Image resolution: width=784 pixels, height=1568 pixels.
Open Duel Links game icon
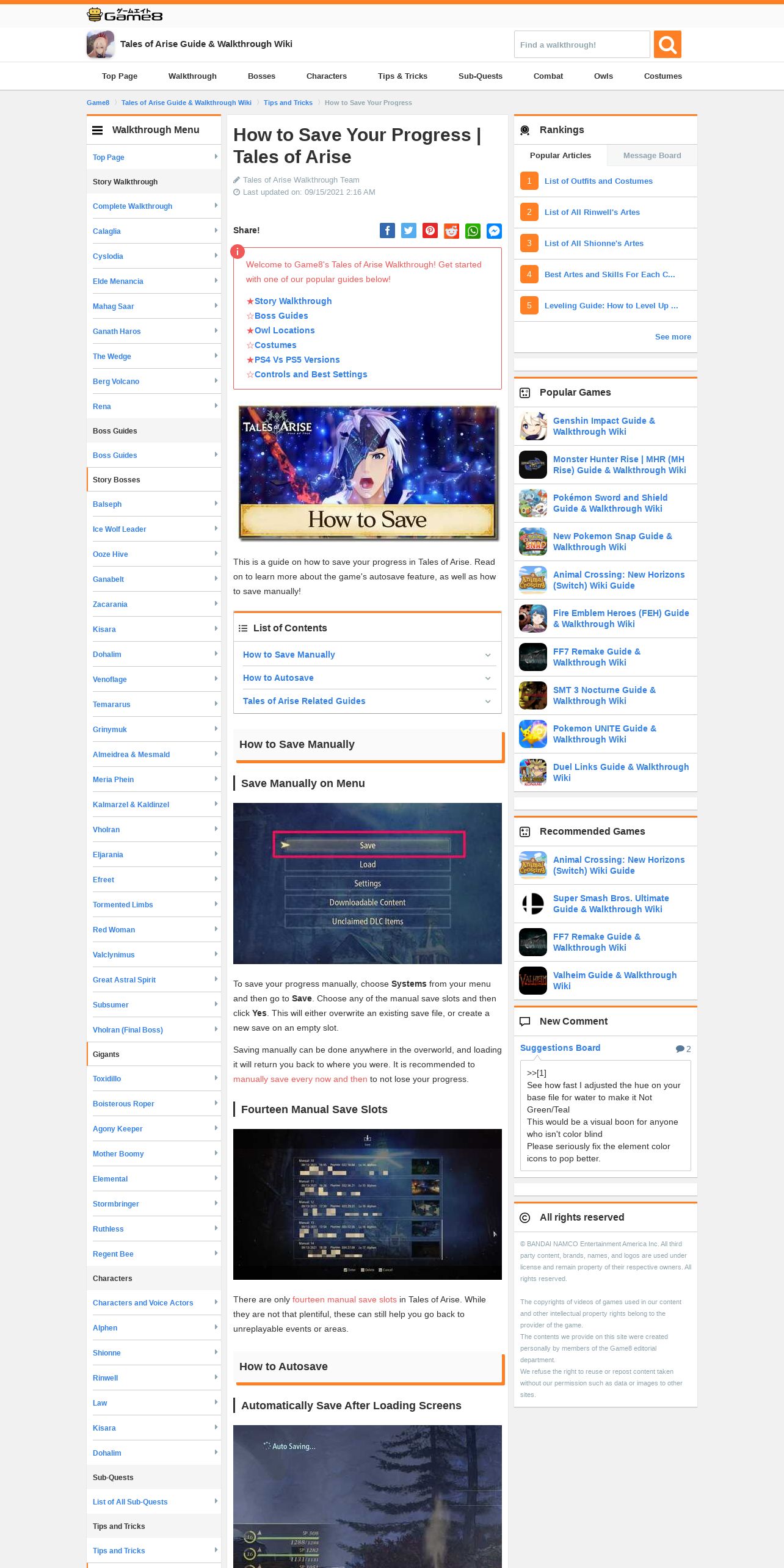click(533, 772)
